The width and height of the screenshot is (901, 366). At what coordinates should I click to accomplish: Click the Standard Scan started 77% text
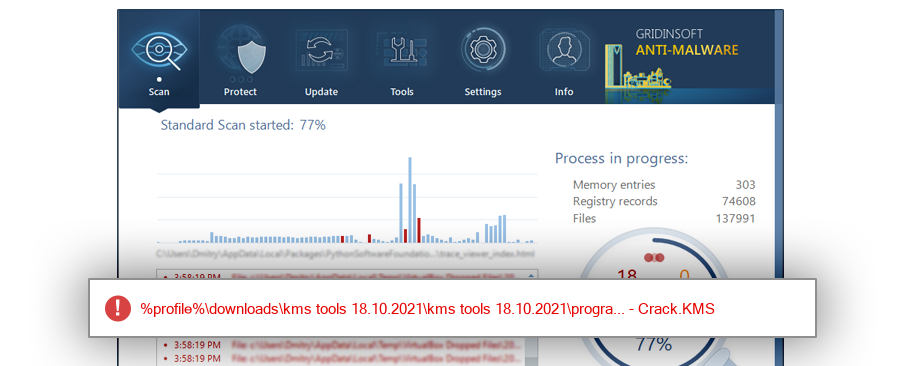pos(243,125)
